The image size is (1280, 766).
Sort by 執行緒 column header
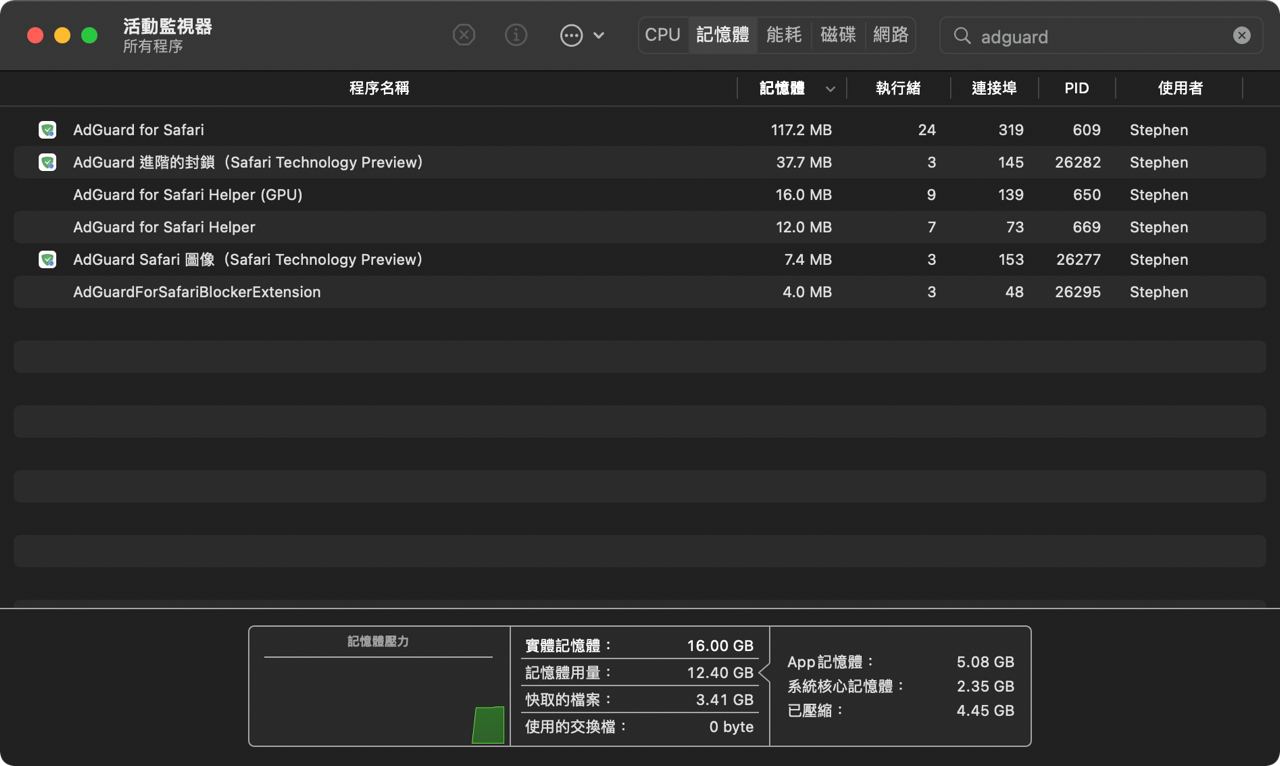click(898, 88)
